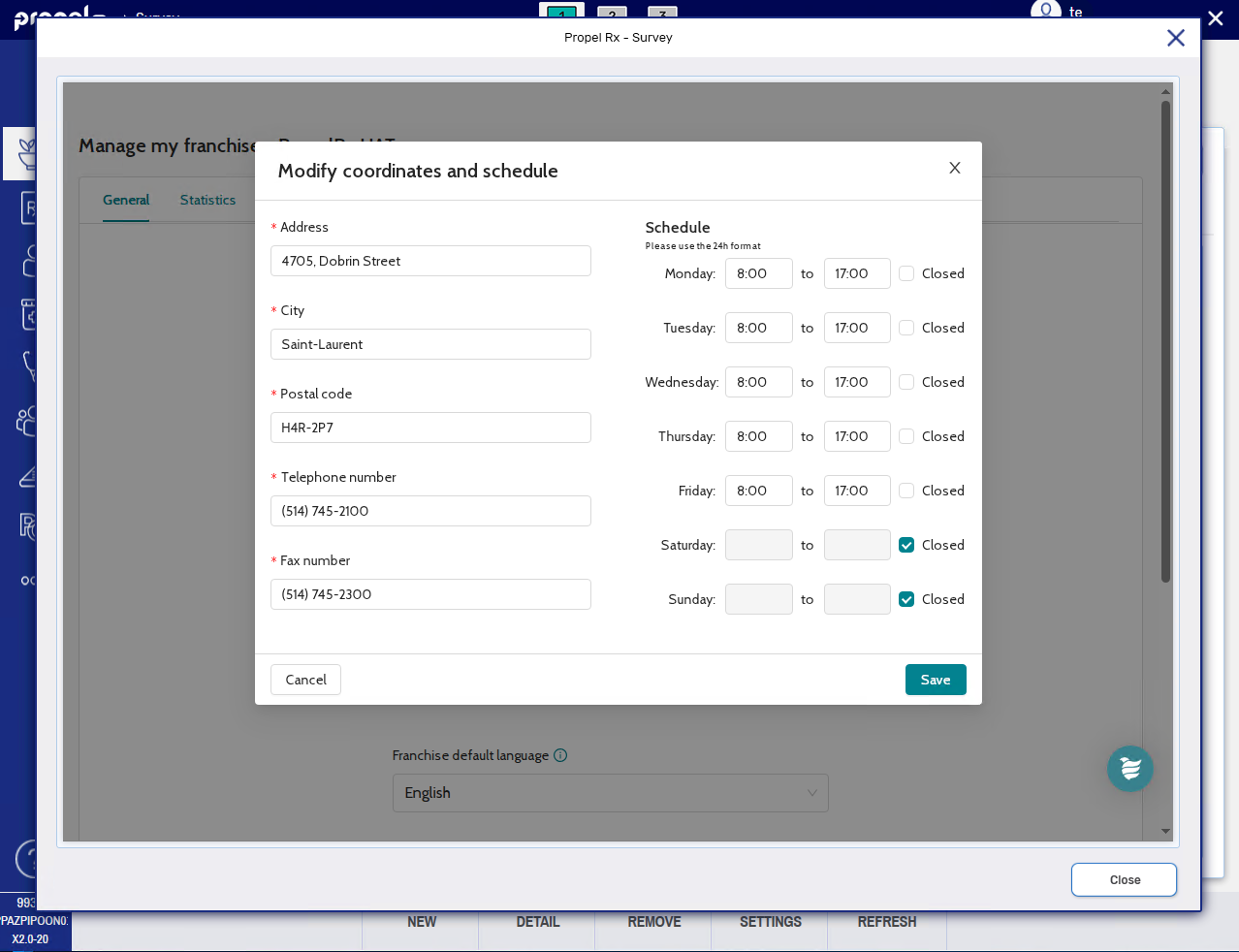Close the Propel Rx Survey window with X
The image size is (1239, 952).
(1175, 38)
